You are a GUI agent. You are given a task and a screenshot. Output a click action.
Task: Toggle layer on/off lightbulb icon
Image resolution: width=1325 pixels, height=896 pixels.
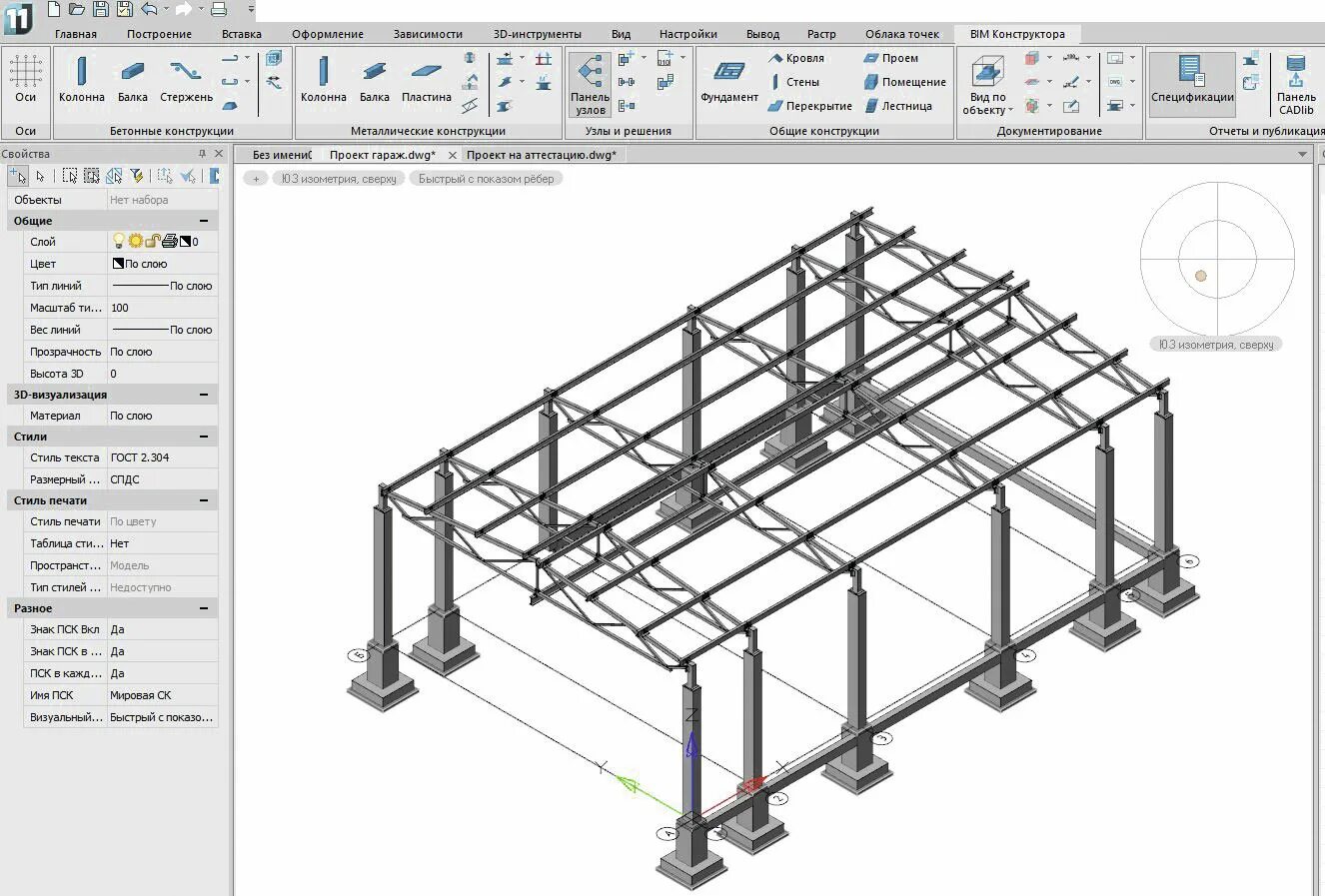click(x=119, y=241)
